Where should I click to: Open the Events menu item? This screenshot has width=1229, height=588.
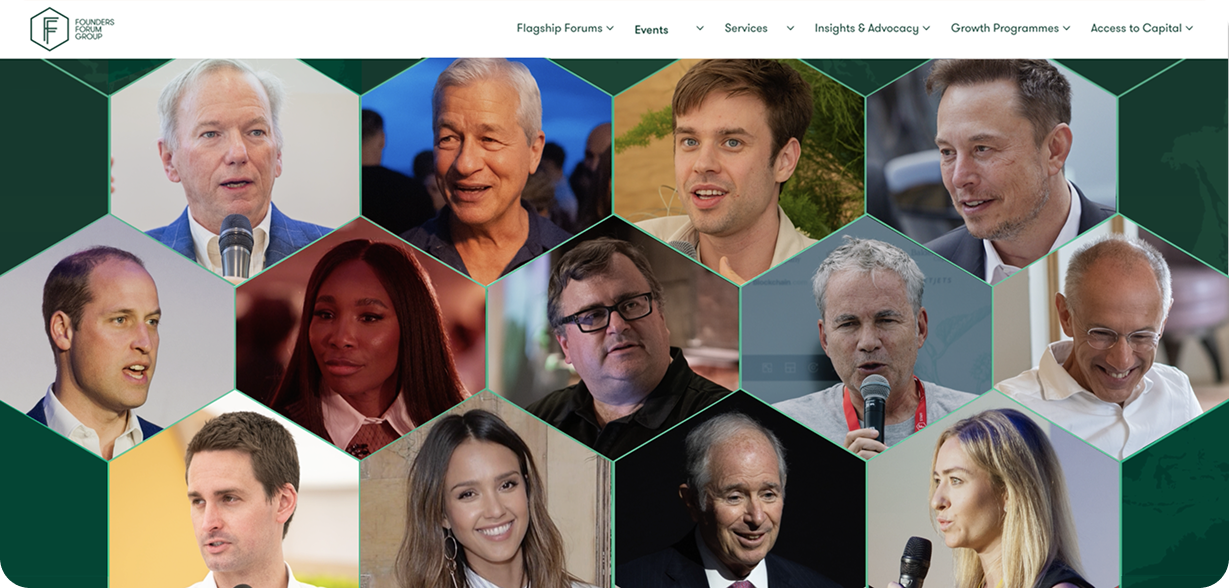651,29
